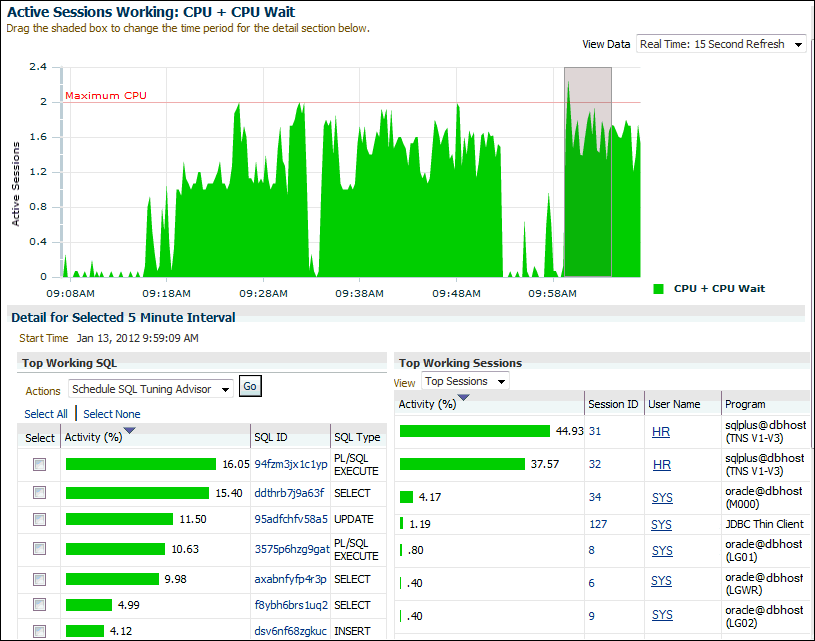
Task: Open SYS user link for session 127
Action: click(x=661, y=524)
